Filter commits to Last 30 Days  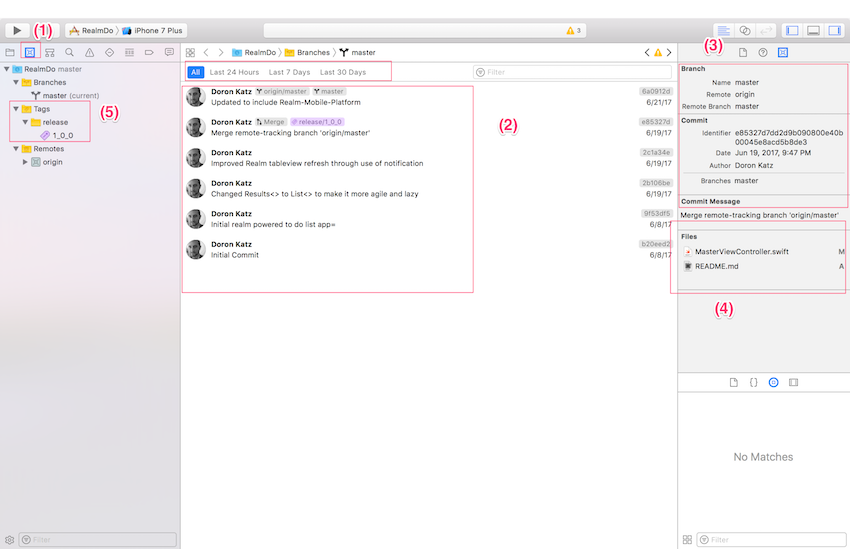[x=343, y=72]
